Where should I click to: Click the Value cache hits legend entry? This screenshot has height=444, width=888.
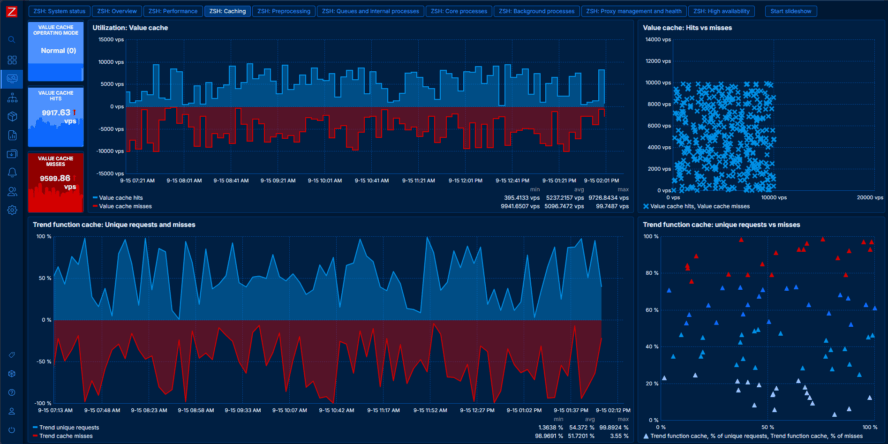pyautogui.click(x=117, y=198)
